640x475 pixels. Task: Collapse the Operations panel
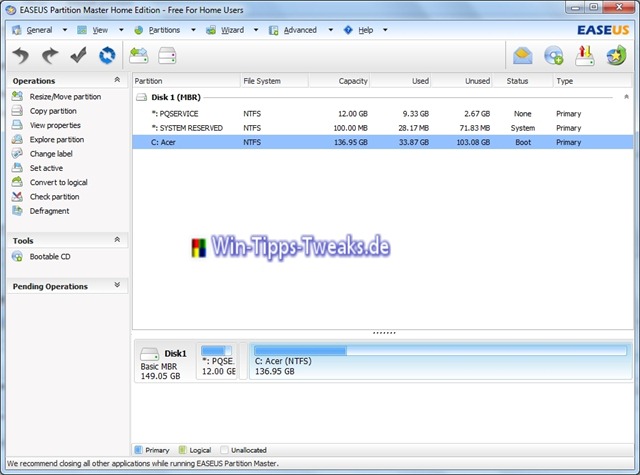117,80
